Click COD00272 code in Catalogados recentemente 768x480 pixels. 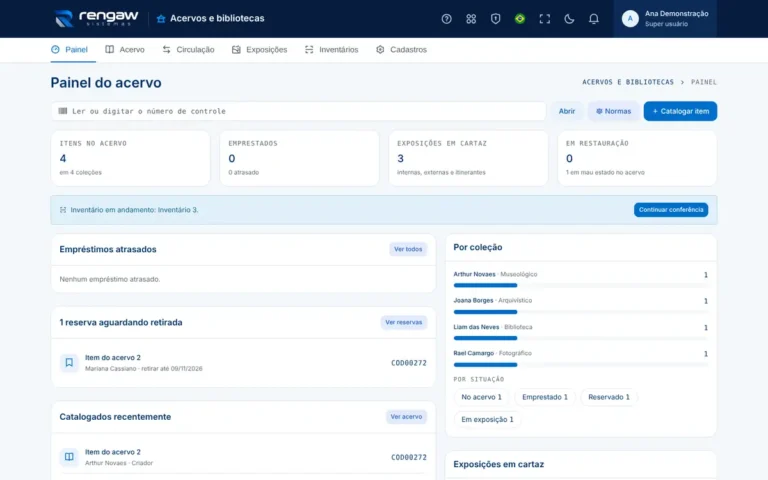(x=408, y=457)
